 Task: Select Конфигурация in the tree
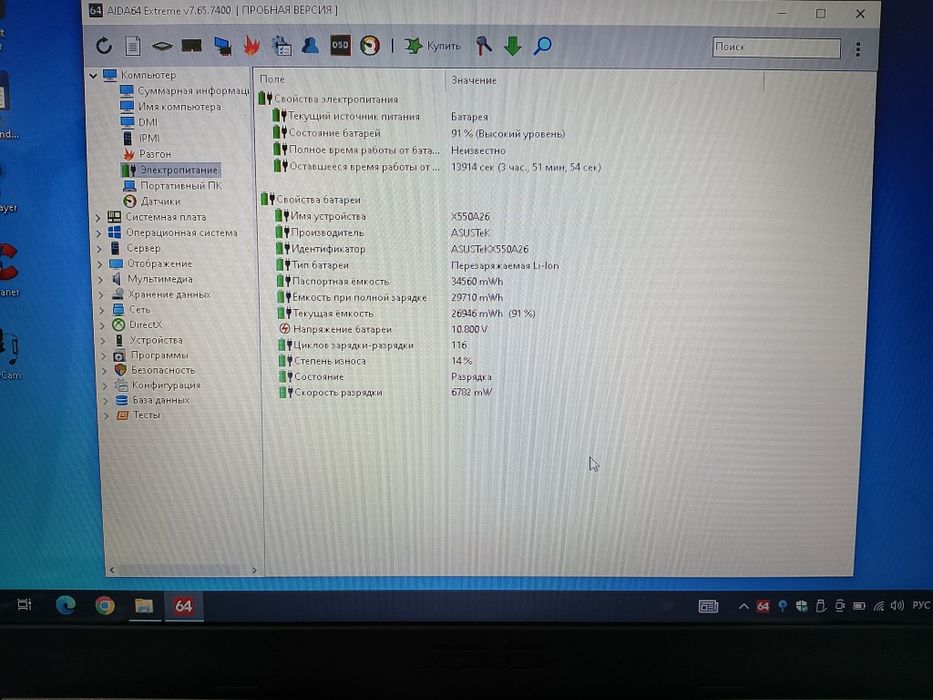(158, 385)
